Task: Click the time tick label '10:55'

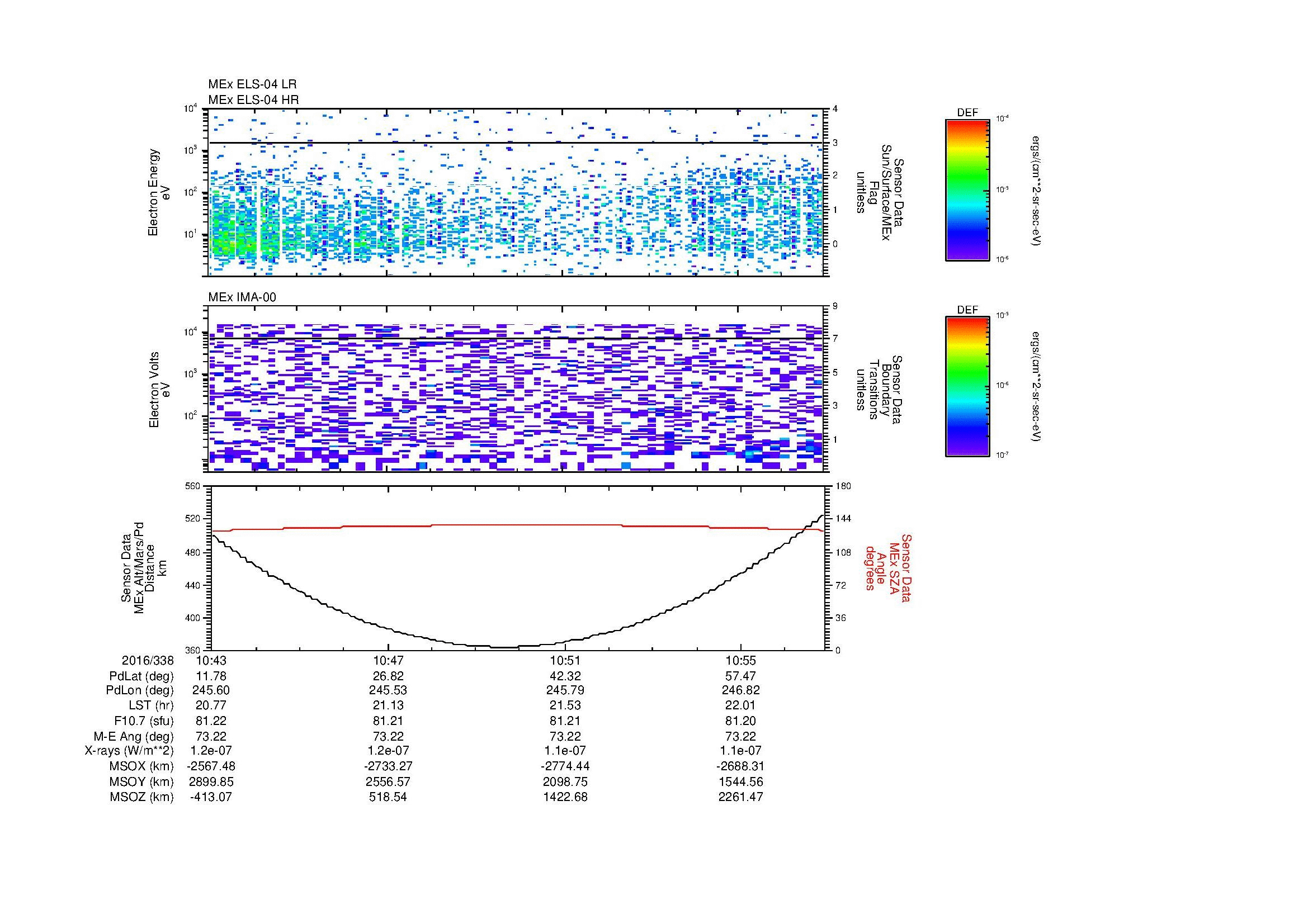Action: pos(740,660)
